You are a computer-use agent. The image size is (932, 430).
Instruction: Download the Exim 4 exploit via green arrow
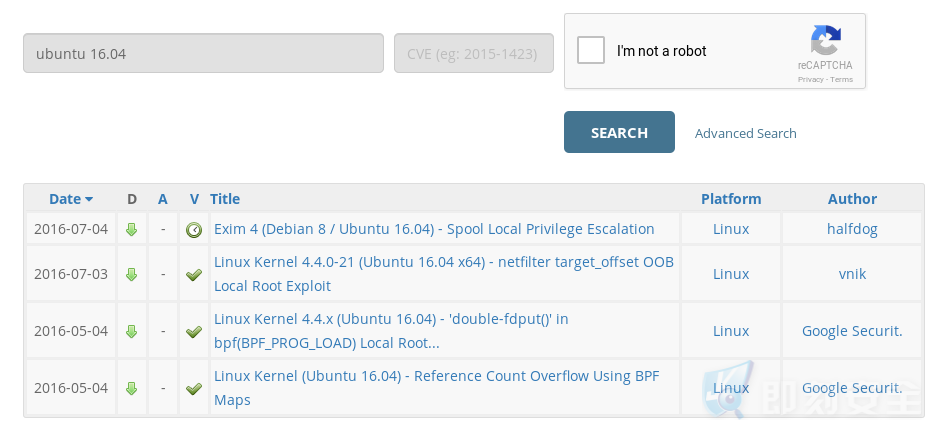(x=131, y=230)
